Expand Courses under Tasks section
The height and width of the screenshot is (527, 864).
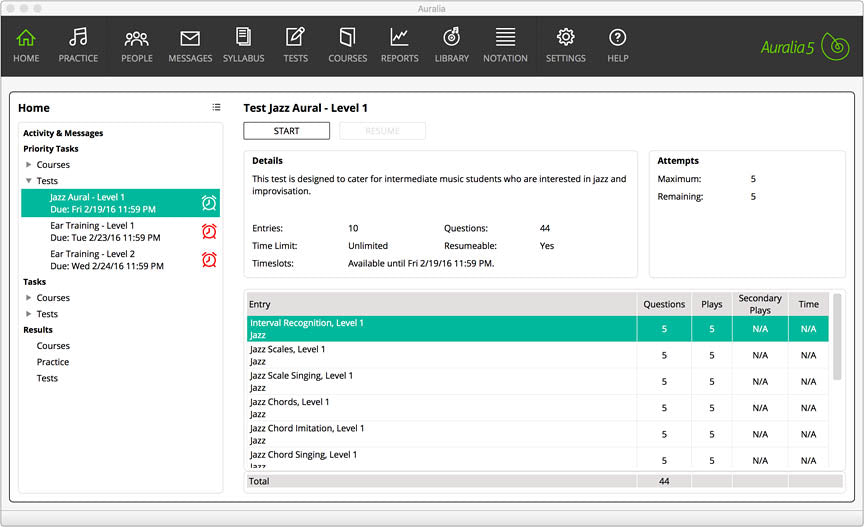(29, 297)
